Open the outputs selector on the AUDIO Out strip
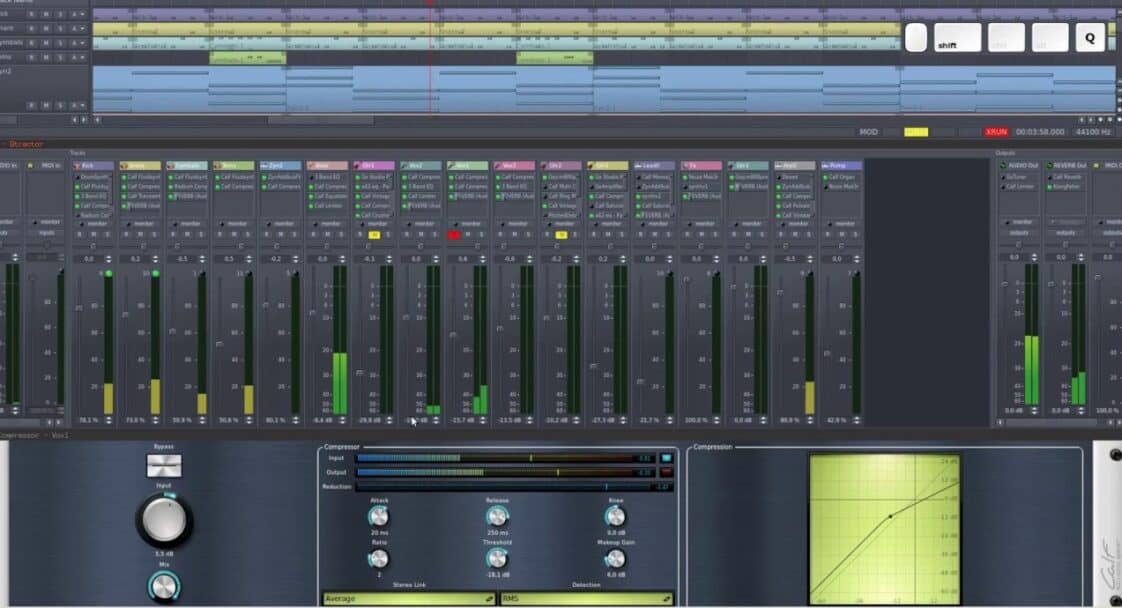The image size is (1122, 608). (x=1018, y=232)
